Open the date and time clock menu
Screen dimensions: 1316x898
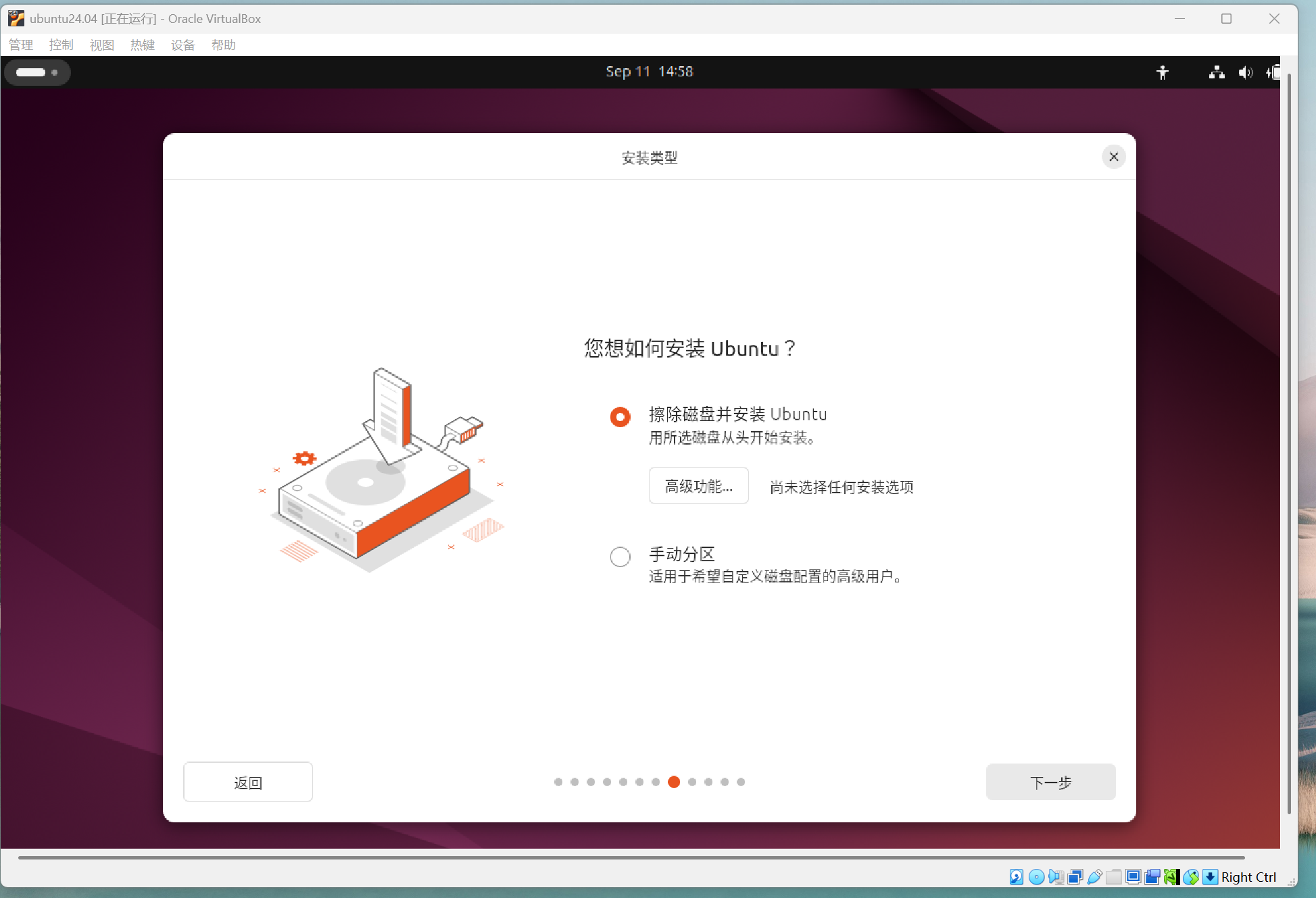click(x=649, y=72)
